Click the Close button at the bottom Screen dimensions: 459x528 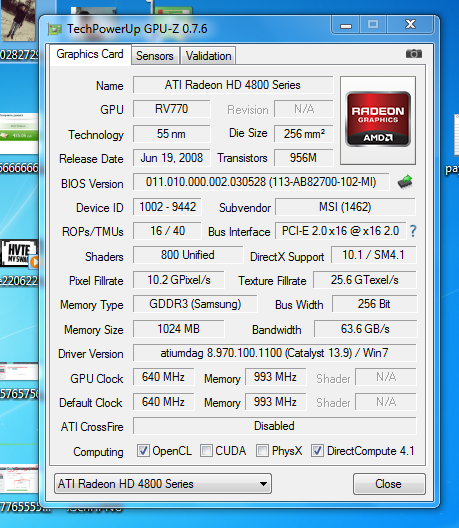389,484
